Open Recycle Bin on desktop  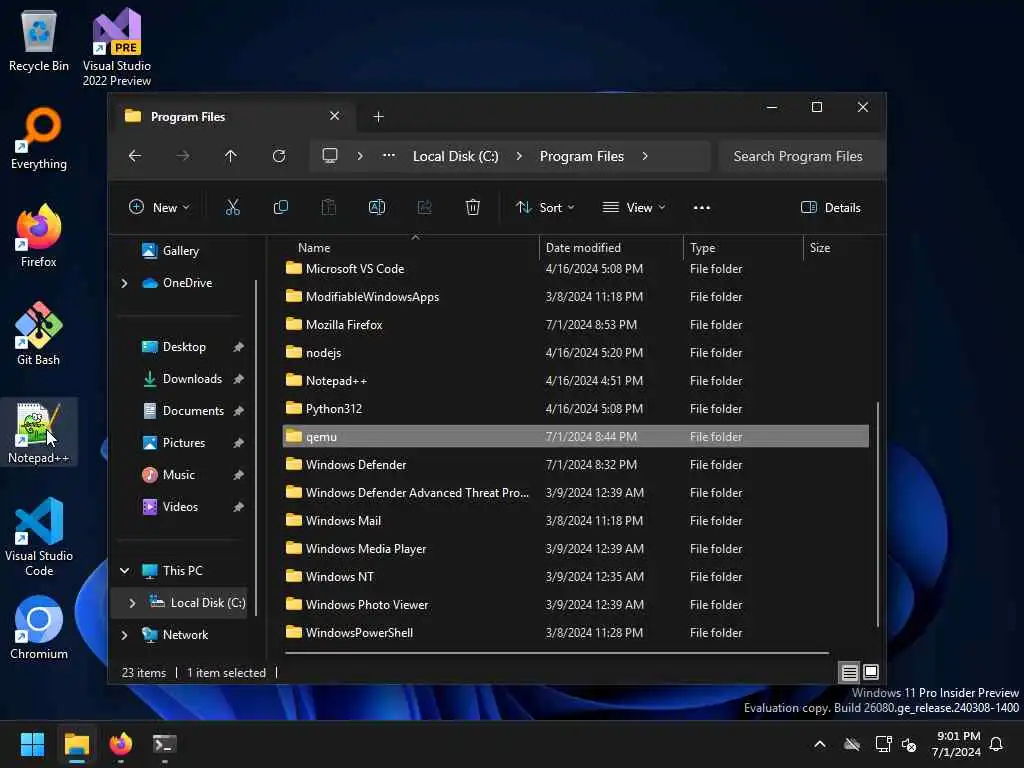pyautogui.click(x=39, y=40)
